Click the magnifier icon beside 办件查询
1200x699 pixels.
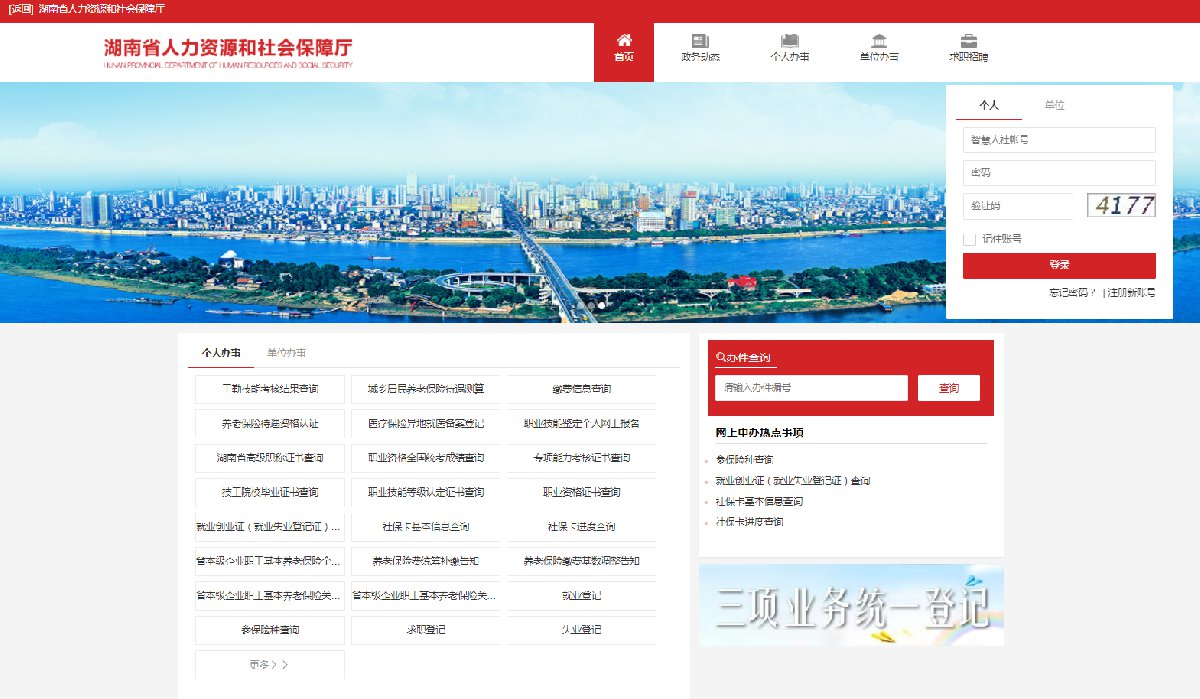point(721,358)
